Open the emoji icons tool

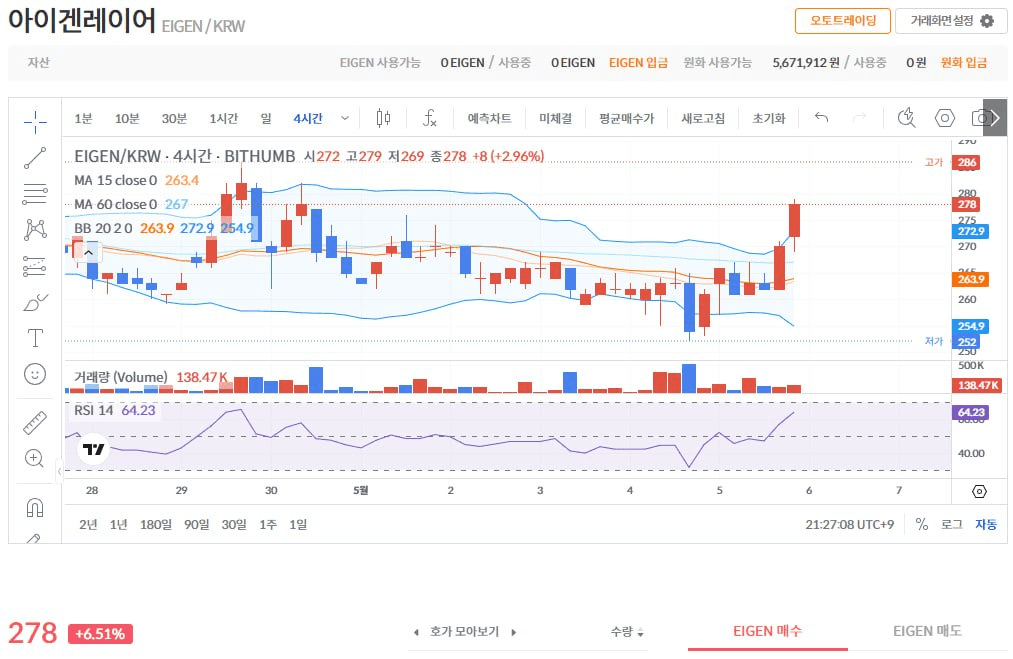point(35,374)
